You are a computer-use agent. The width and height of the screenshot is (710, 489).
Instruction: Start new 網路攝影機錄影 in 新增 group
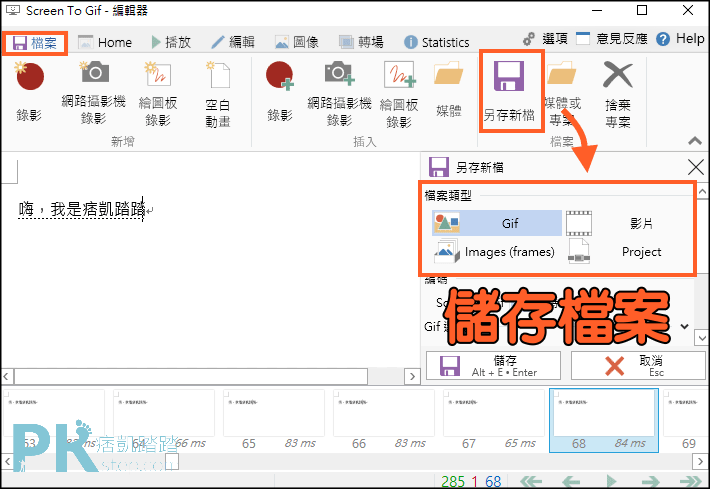click(x=93, y=93)
